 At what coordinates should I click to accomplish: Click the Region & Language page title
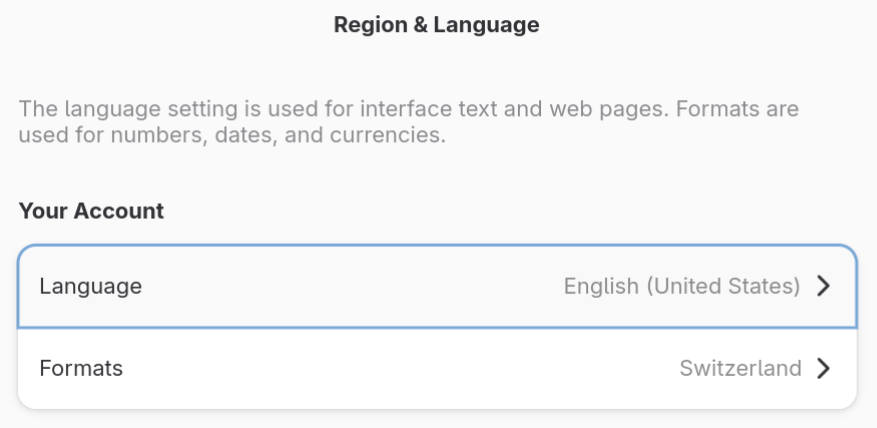(x=436, y=25)
